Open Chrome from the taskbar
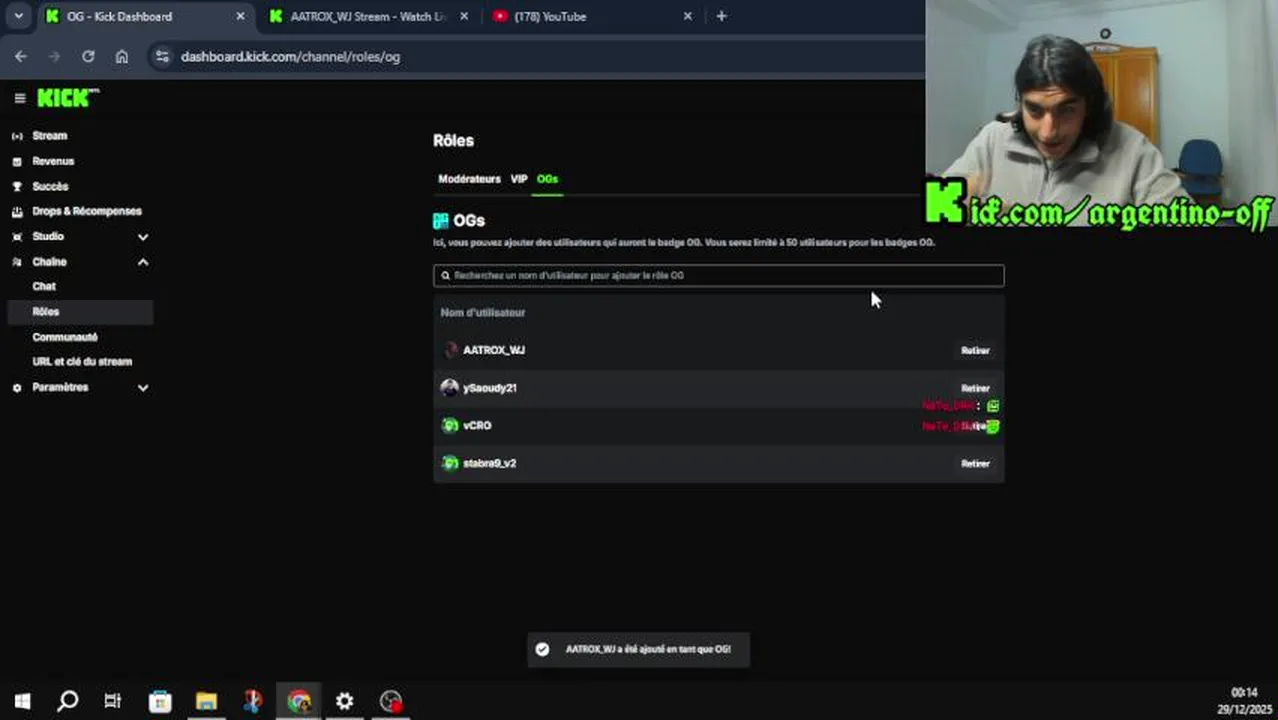This screenshot has height=720, width=1278. click(299, 702)
